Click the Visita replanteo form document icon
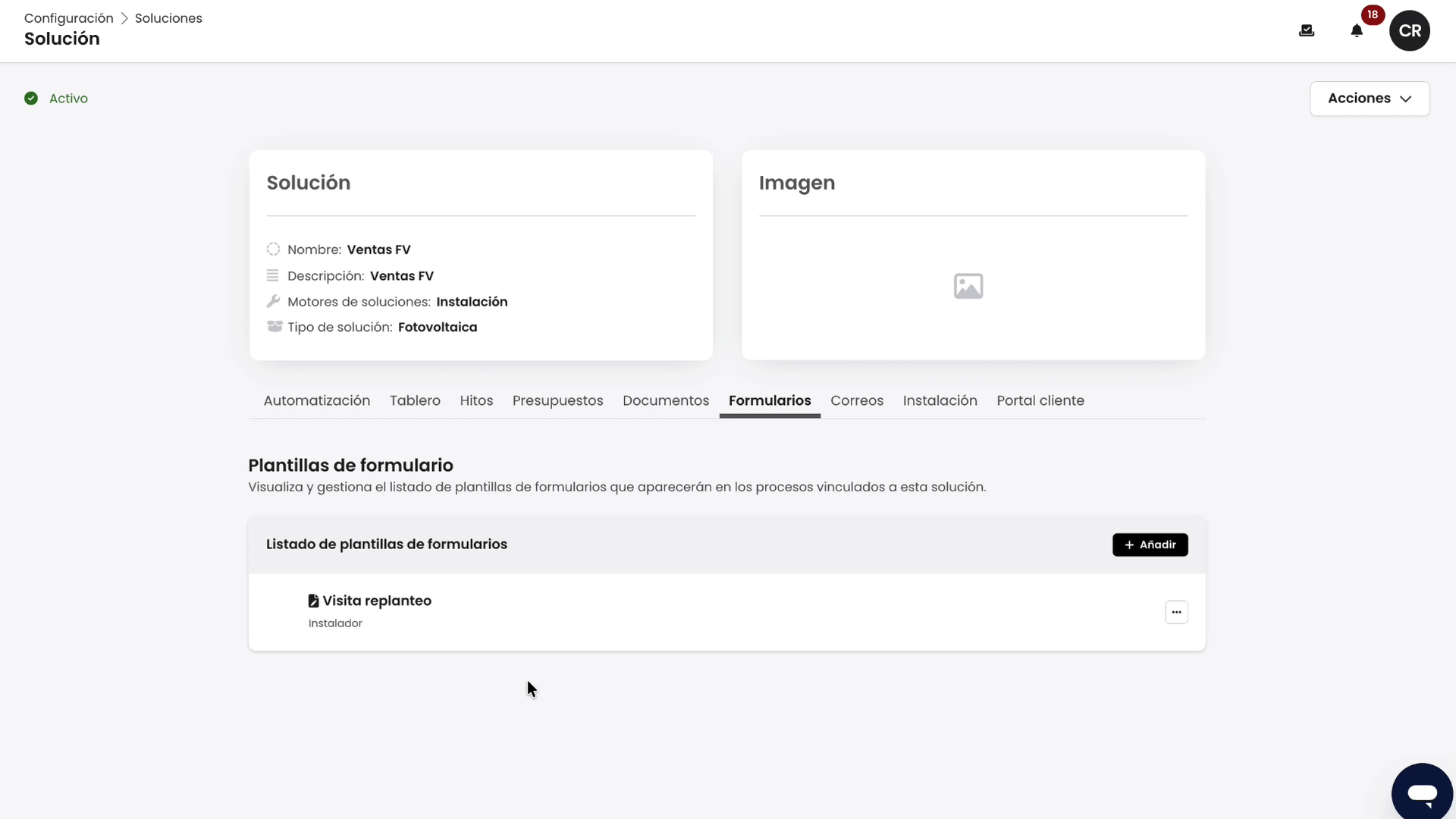 click(313, 601)
